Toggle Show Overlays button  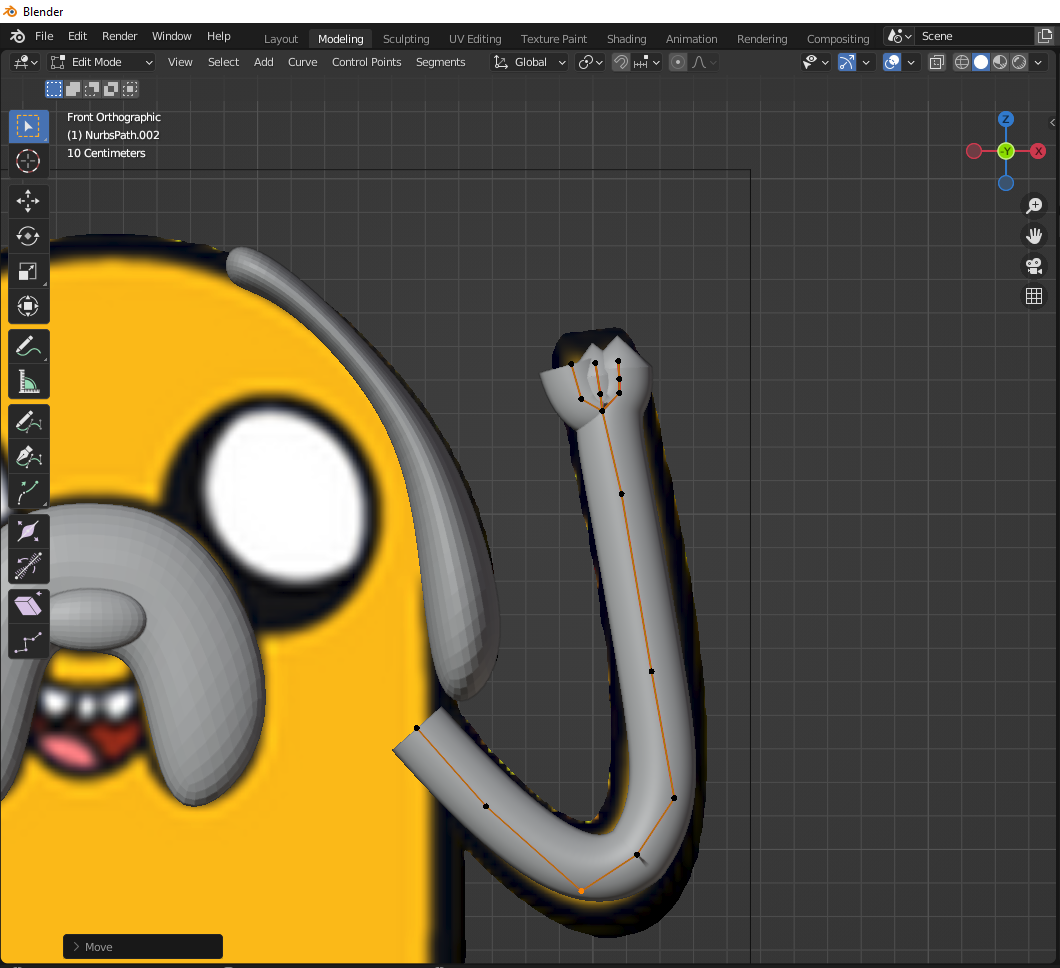[892, 62]
